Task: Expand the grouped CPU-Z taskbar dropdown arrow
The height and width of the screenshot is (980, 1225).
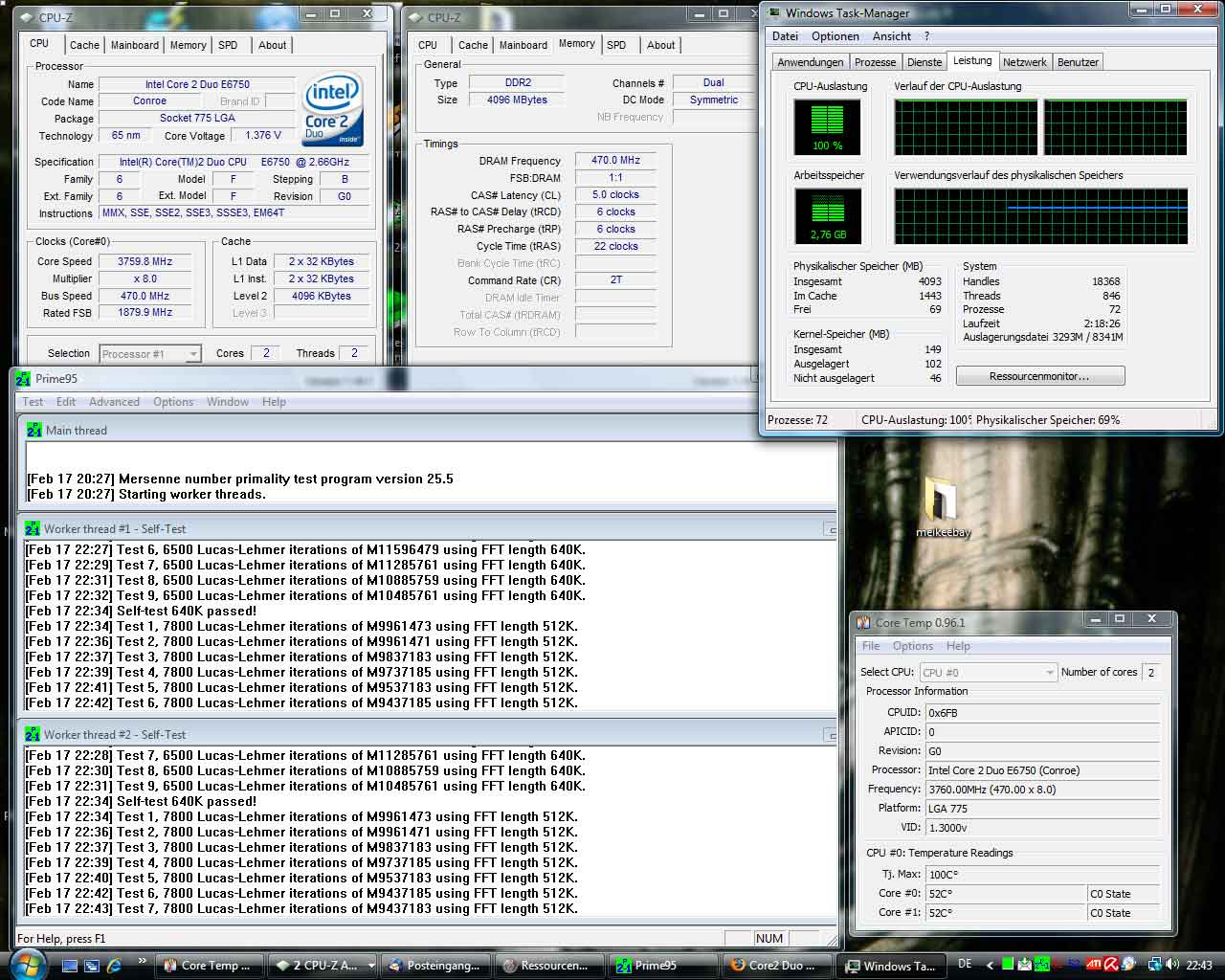Action: [x=371, y=966]
